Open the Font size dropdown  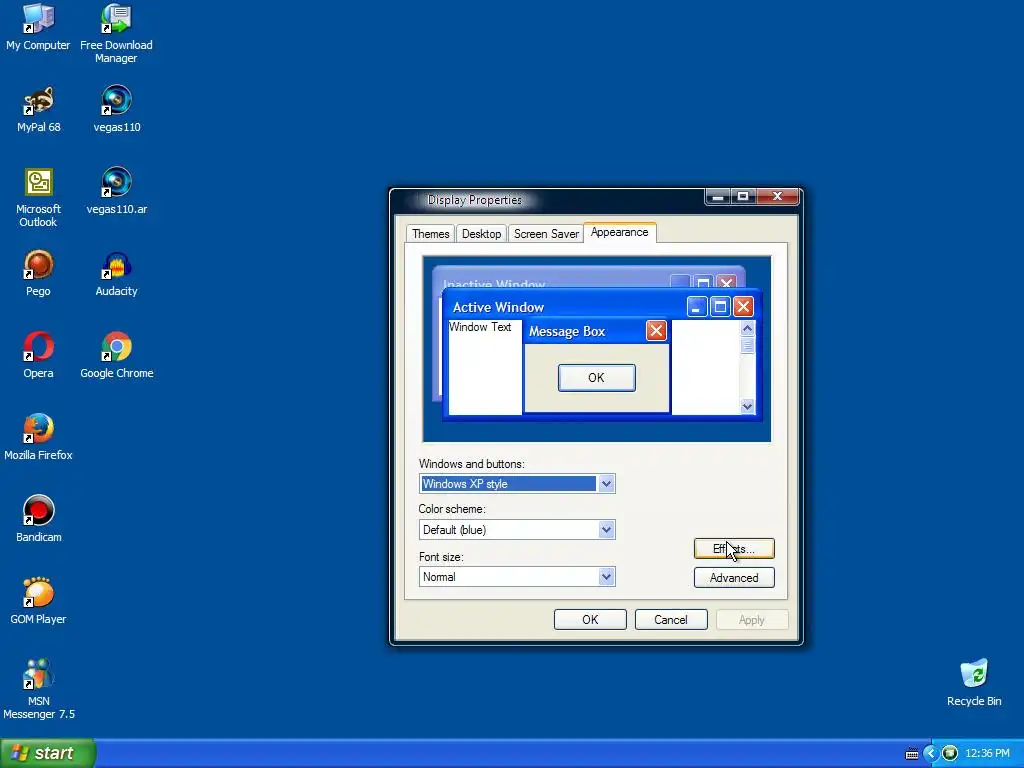pos(606,577)
